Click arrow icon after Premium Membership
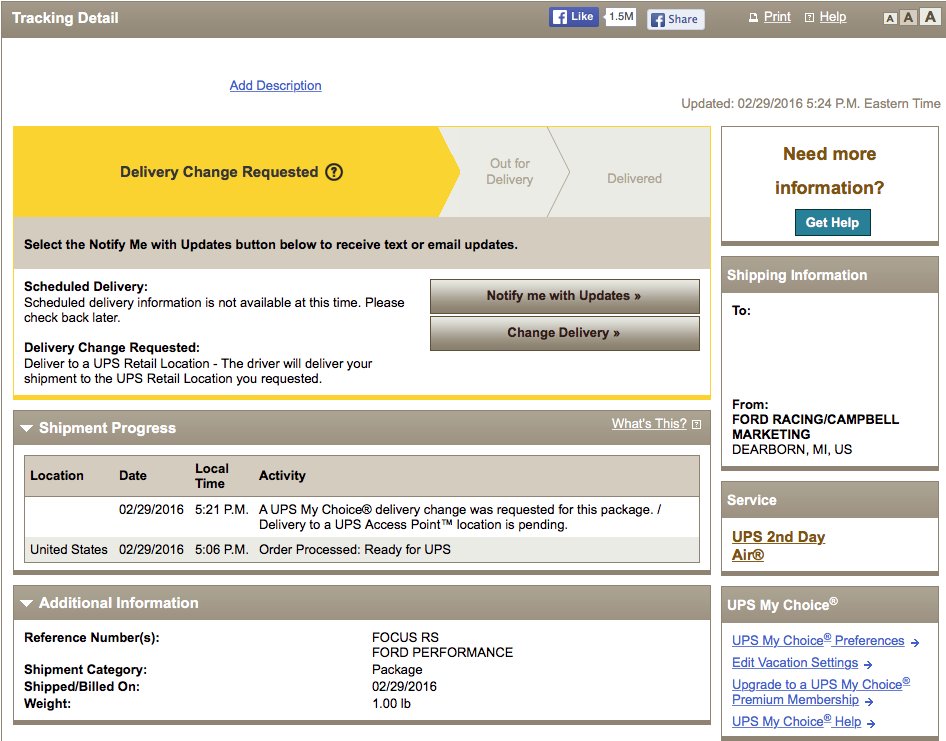 pyautogui.click(x=869, y=702)
